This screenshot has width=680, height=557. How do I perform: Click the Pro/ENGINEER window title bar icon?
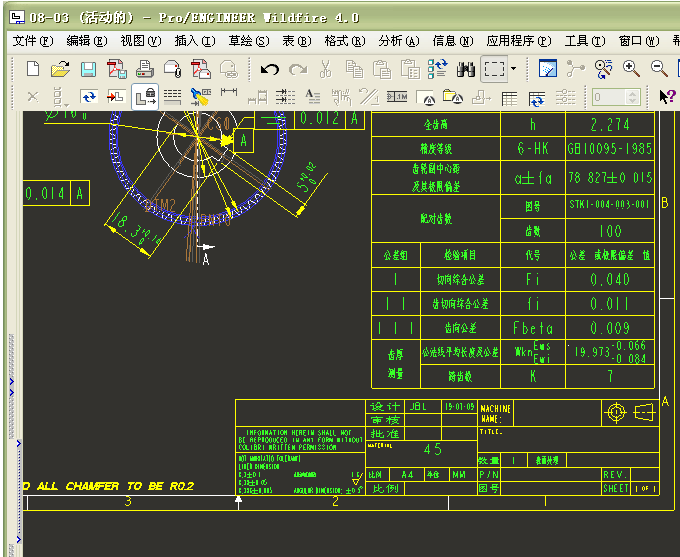coord(17,17)
